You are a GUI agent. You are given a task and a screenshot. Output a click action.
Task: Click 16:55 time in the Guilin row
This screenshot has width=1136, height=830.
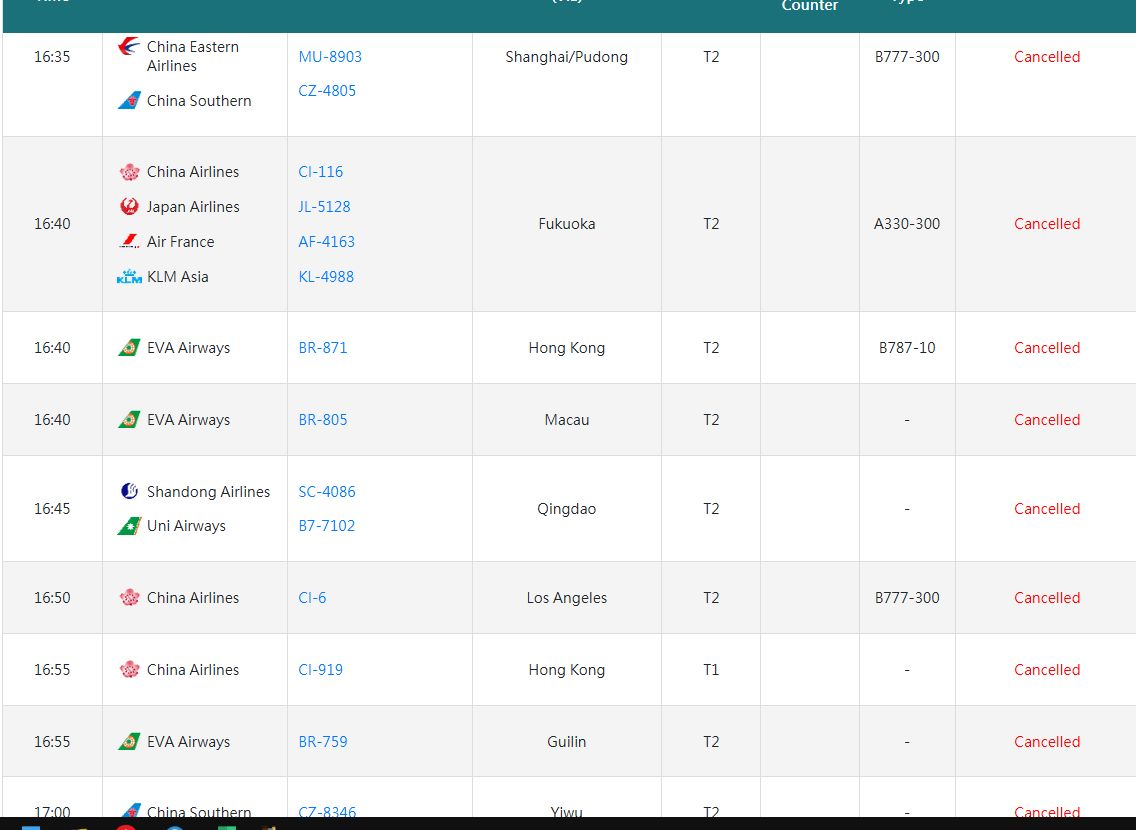pos(52,742)
